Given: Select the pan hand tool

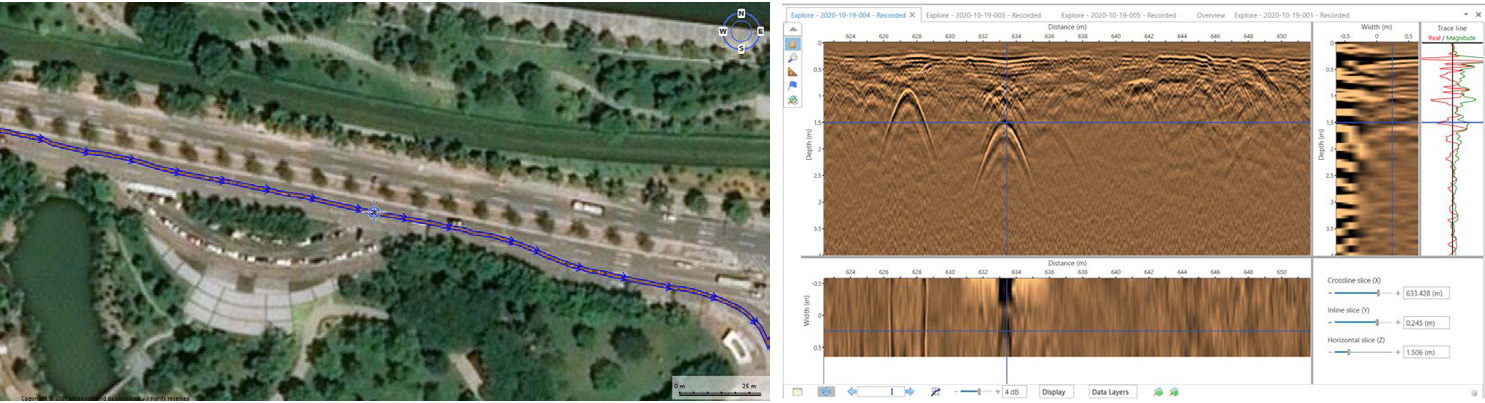Looking at the screenshot, I should (794, 44).
